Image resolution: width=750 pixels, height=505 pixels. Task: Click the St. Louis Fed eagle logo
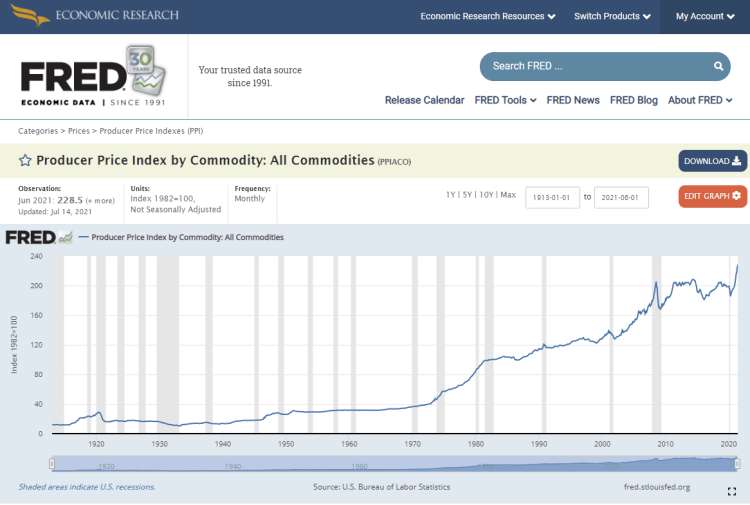point(30,15)
